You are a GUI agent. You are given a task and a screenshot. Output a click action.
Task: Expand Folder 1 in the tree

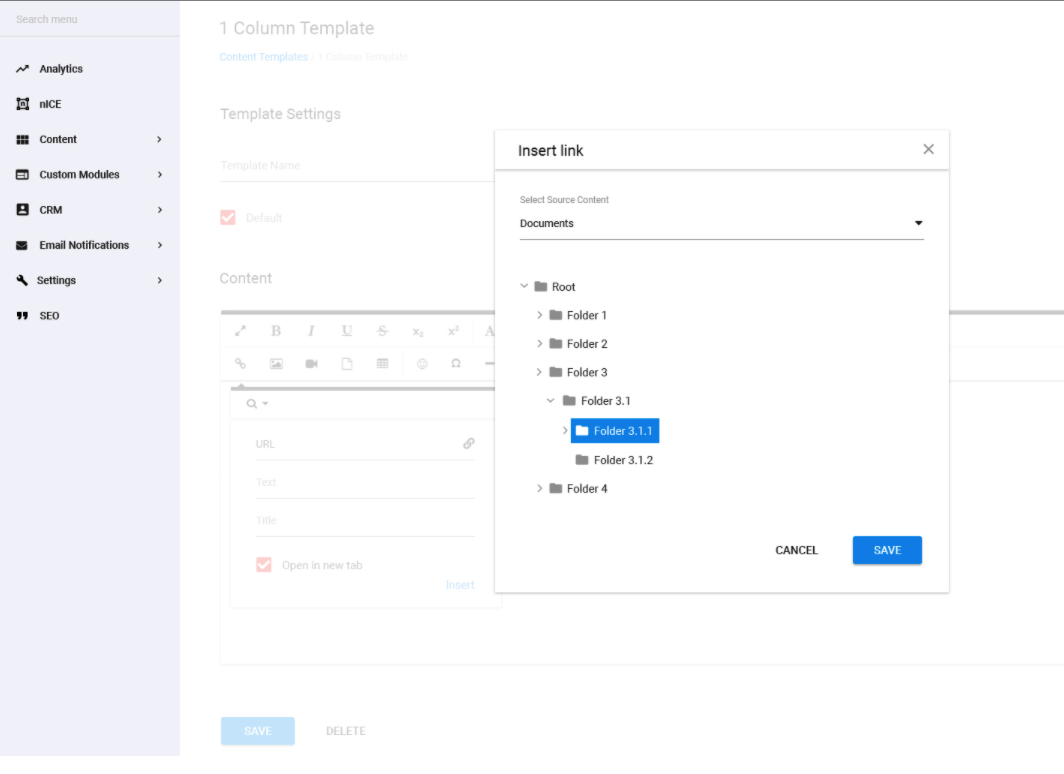(540, 315)
